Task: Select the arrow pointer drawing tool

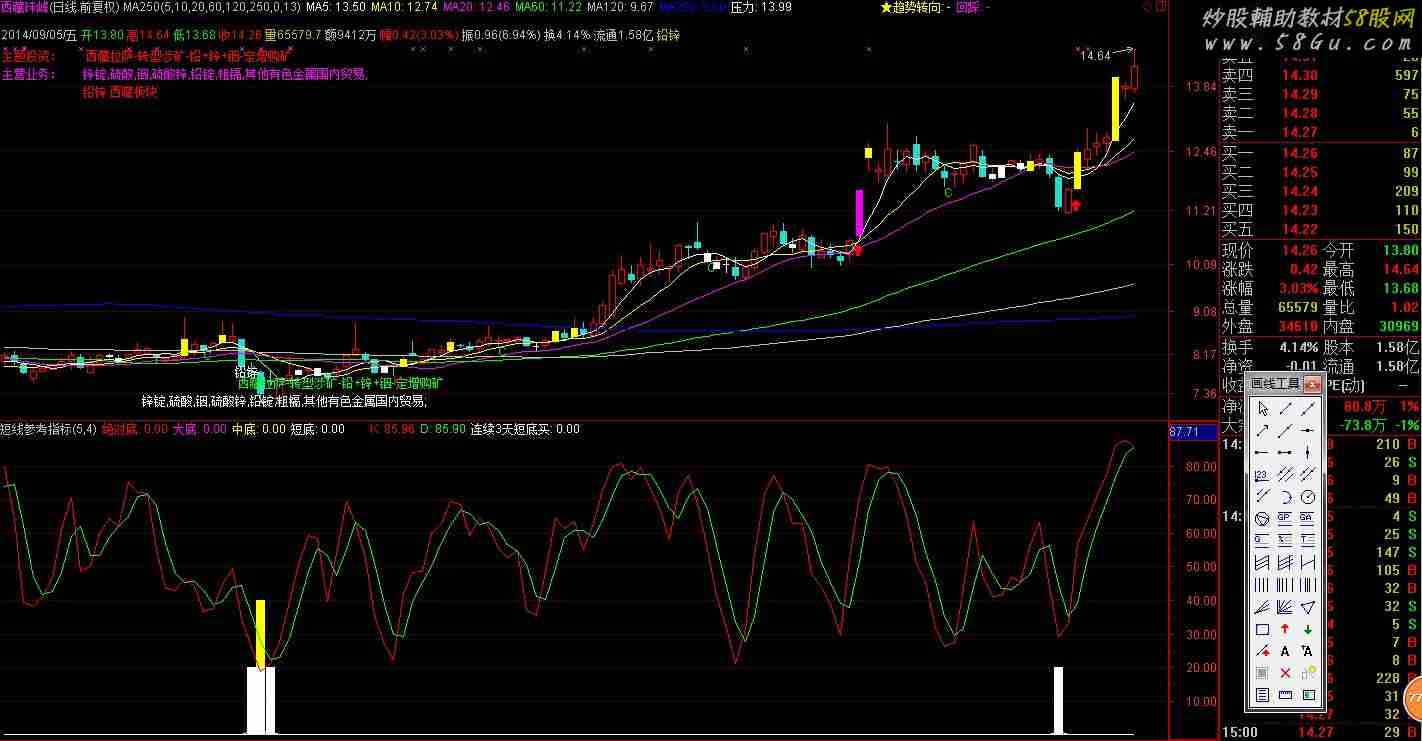Action: point(1263,408)
